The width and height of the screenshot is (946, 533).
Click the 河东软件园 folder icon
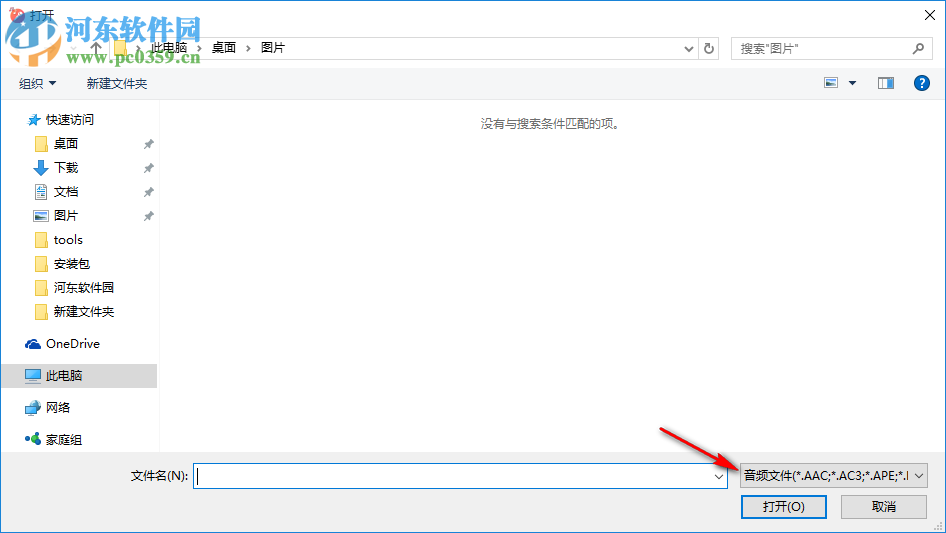pyautogui.click(x=41, y=288)
